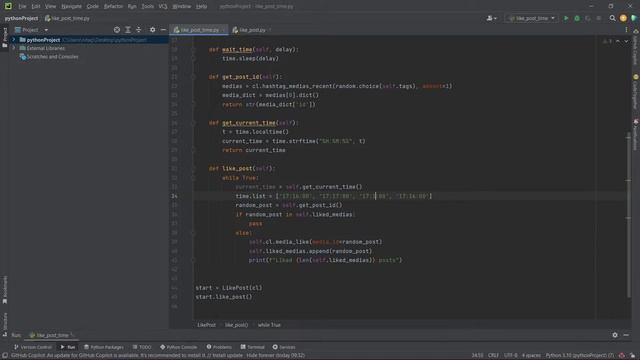Click the JetBrains Toolbox icon top right
Image resolution: width=640 pixels, height=360 pixels.
[x=634, y=18]
